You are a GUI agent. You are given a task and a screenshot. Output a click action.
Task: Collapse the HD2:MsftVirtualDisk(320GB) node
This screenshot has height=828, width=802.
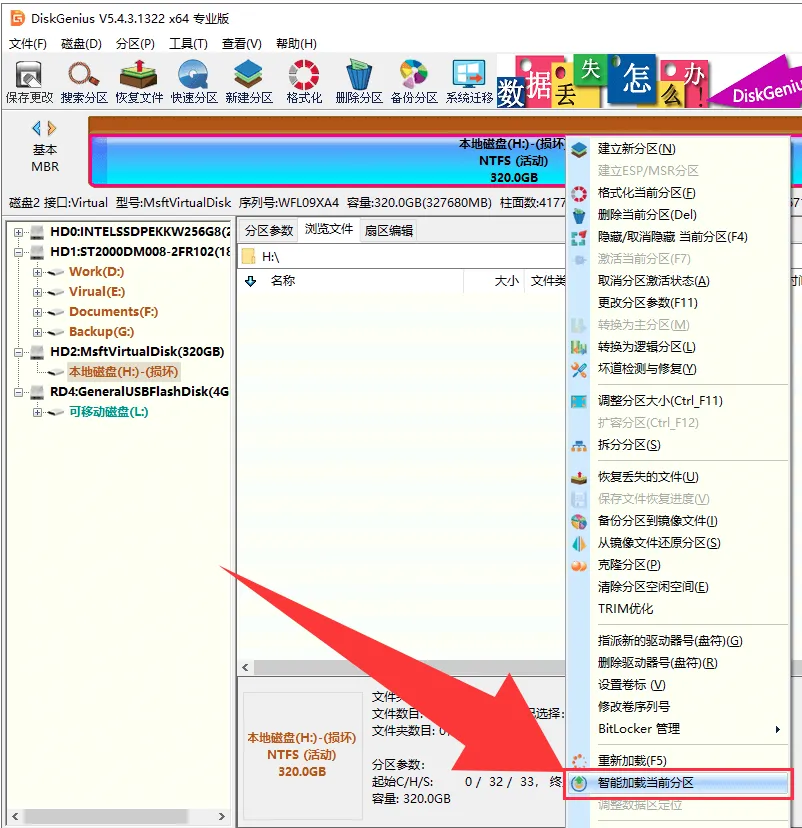coord(18,352)
